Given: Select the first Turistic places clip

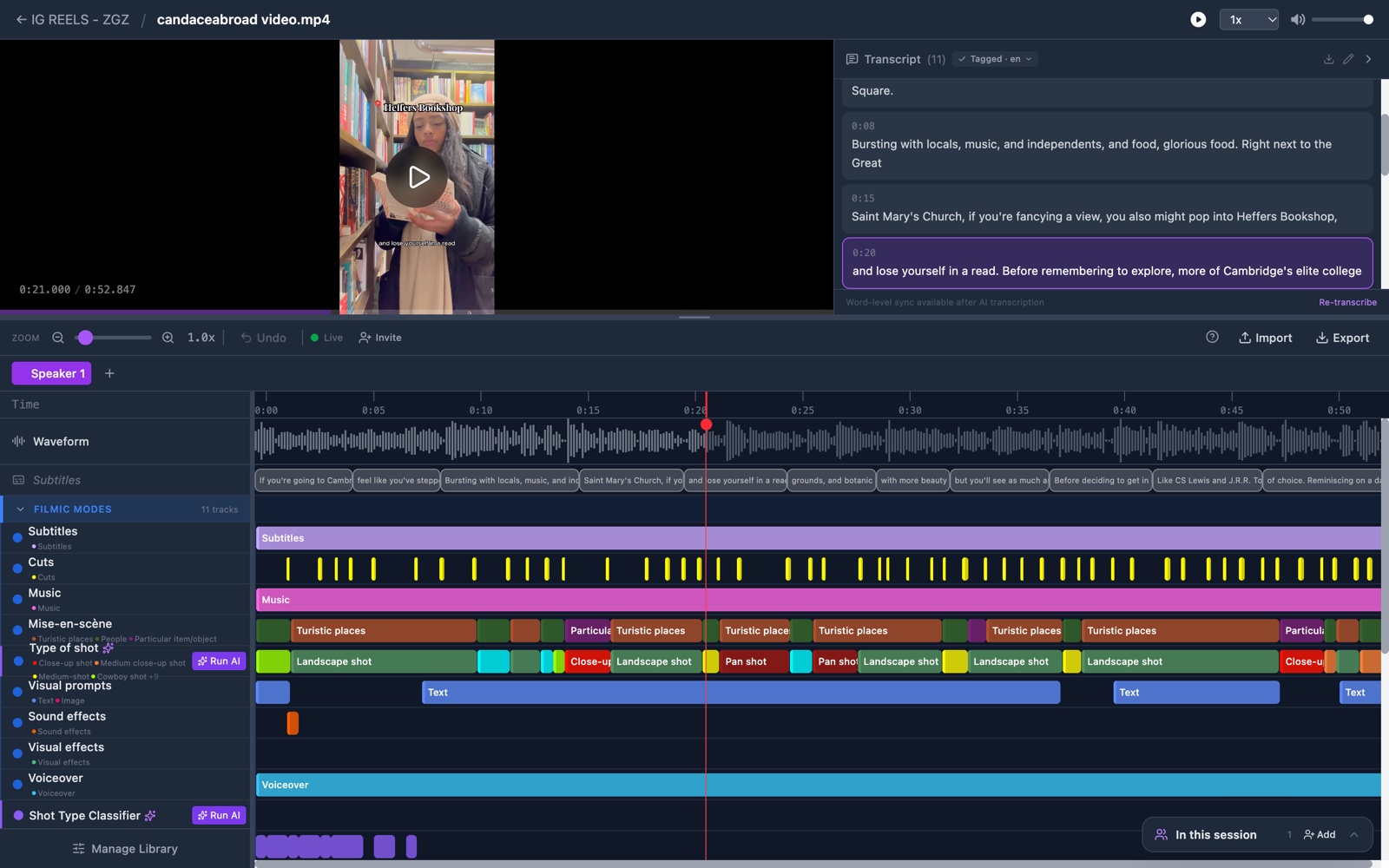Looking at the screenshot, I should 384,631.
